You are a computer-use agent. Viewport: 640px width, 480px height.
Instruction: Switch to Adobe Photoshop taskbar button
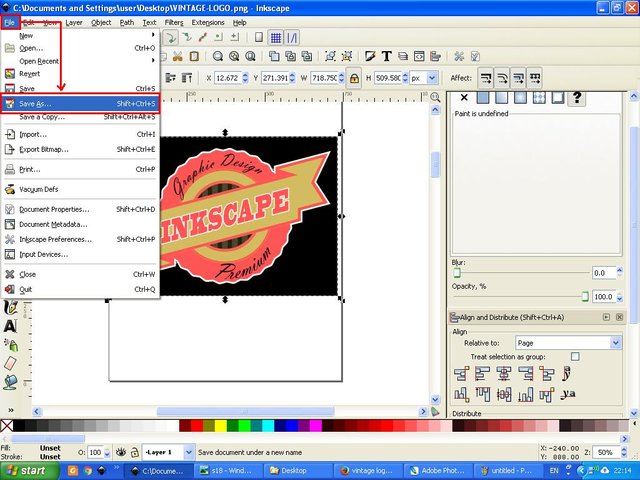pos(438,471)
